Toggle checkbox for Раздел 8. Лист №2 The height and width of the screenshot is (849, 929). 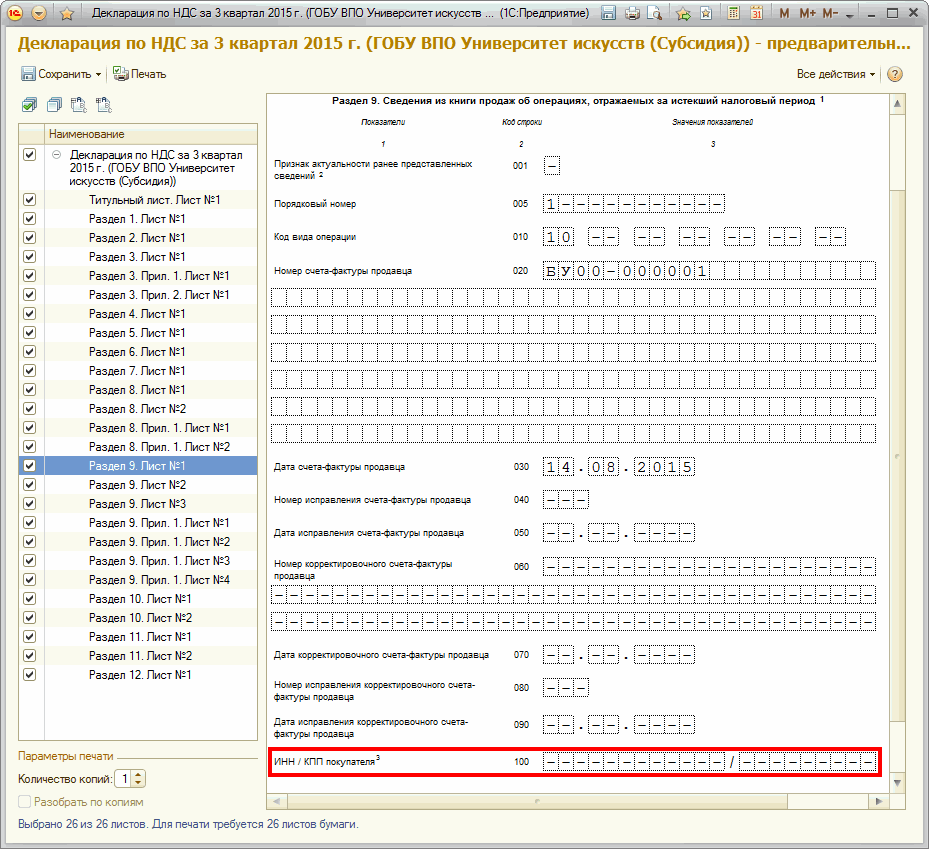coord(29,409)
